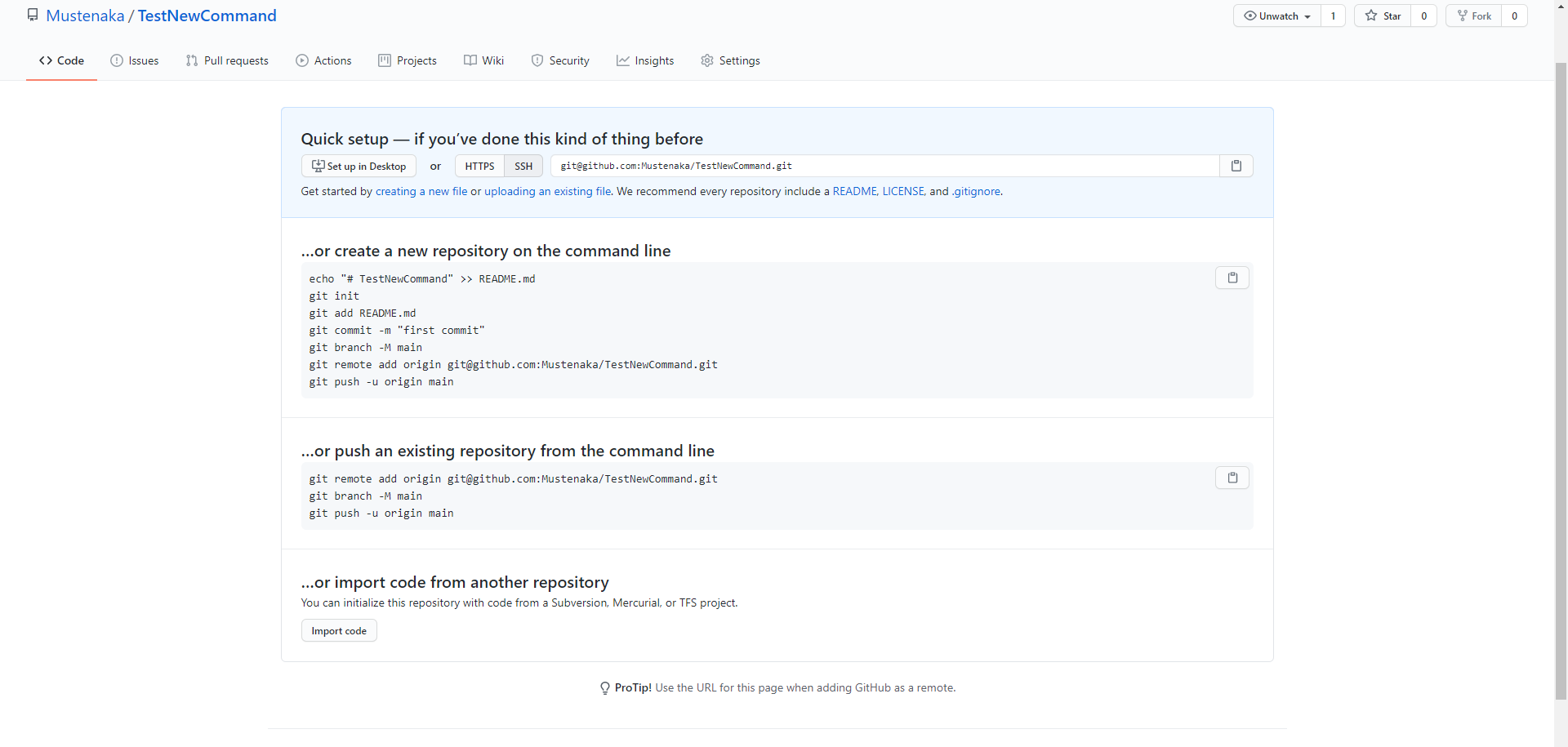Click the 'git init' command line
The width and height of the screenshot is (1568, 747).
334,296
